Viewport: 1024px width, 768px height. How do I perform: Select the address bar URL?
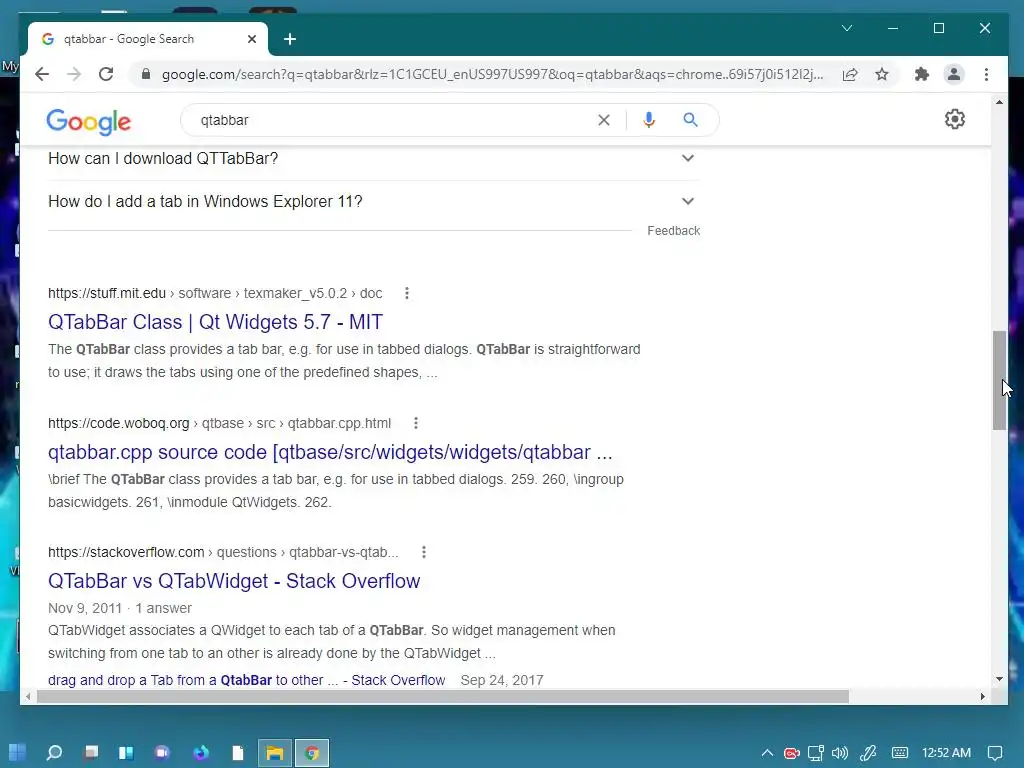(492, 74)
